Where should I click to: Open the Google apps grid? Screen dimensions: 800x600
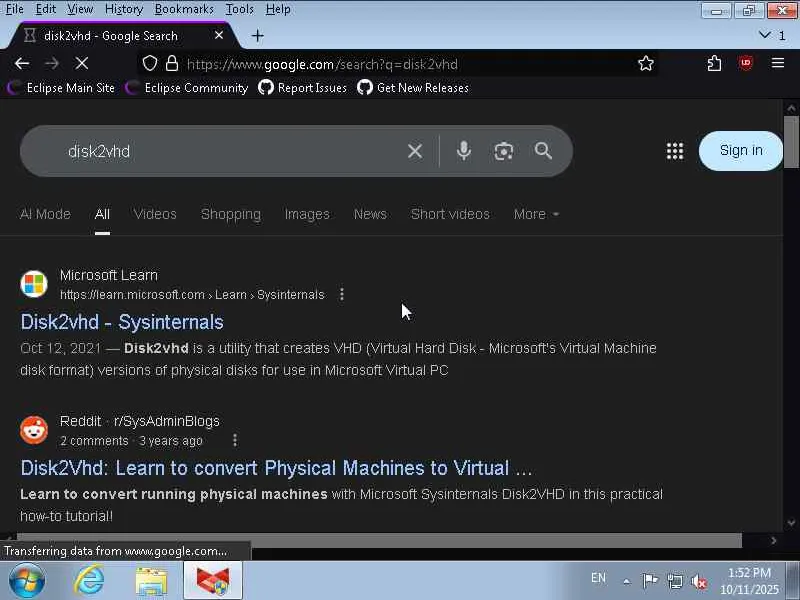click(x=674, y=151)
